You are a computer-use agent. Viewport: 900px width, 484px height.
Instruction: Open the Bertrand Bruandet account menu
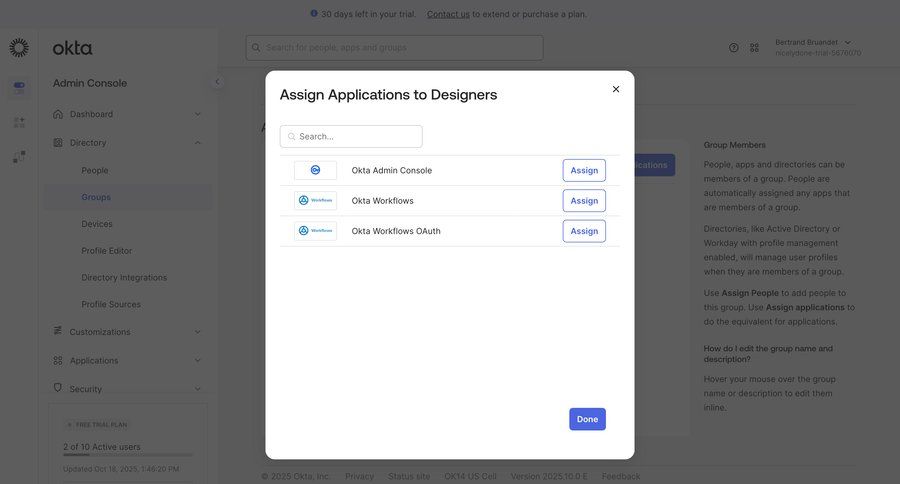(x=818, y=48)
